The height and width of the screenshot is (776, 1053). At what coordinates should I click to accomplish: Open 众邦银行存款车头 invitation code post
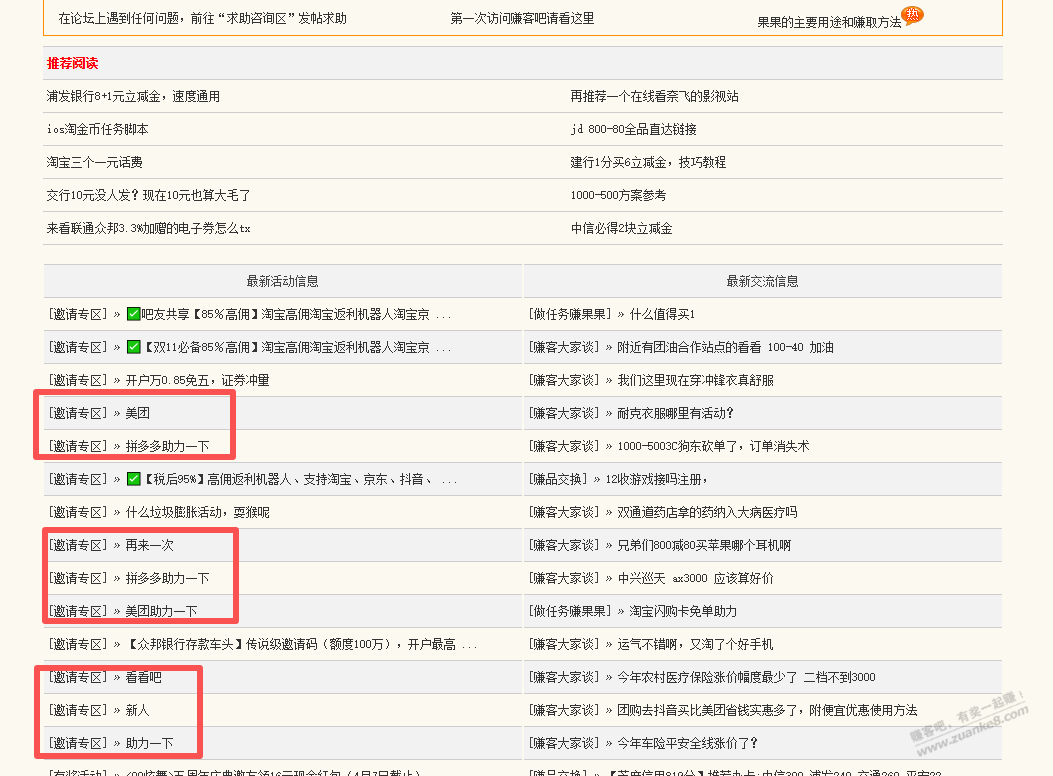301,644
